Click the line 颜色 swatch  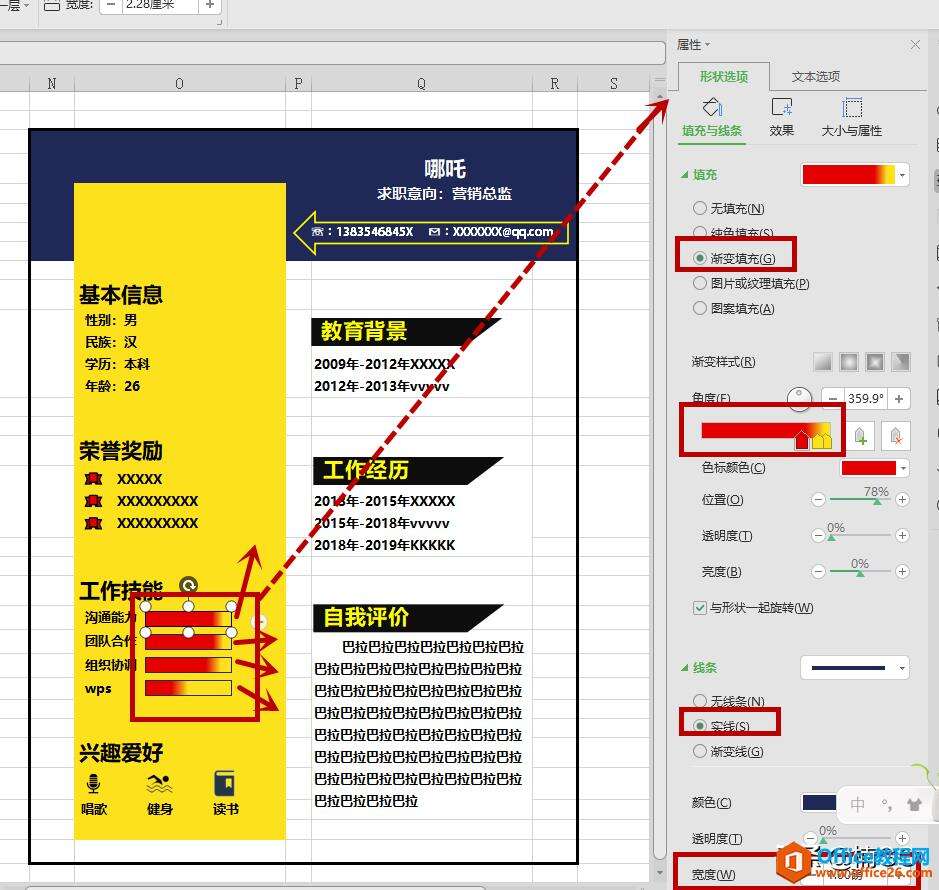[x=819, y=803]
